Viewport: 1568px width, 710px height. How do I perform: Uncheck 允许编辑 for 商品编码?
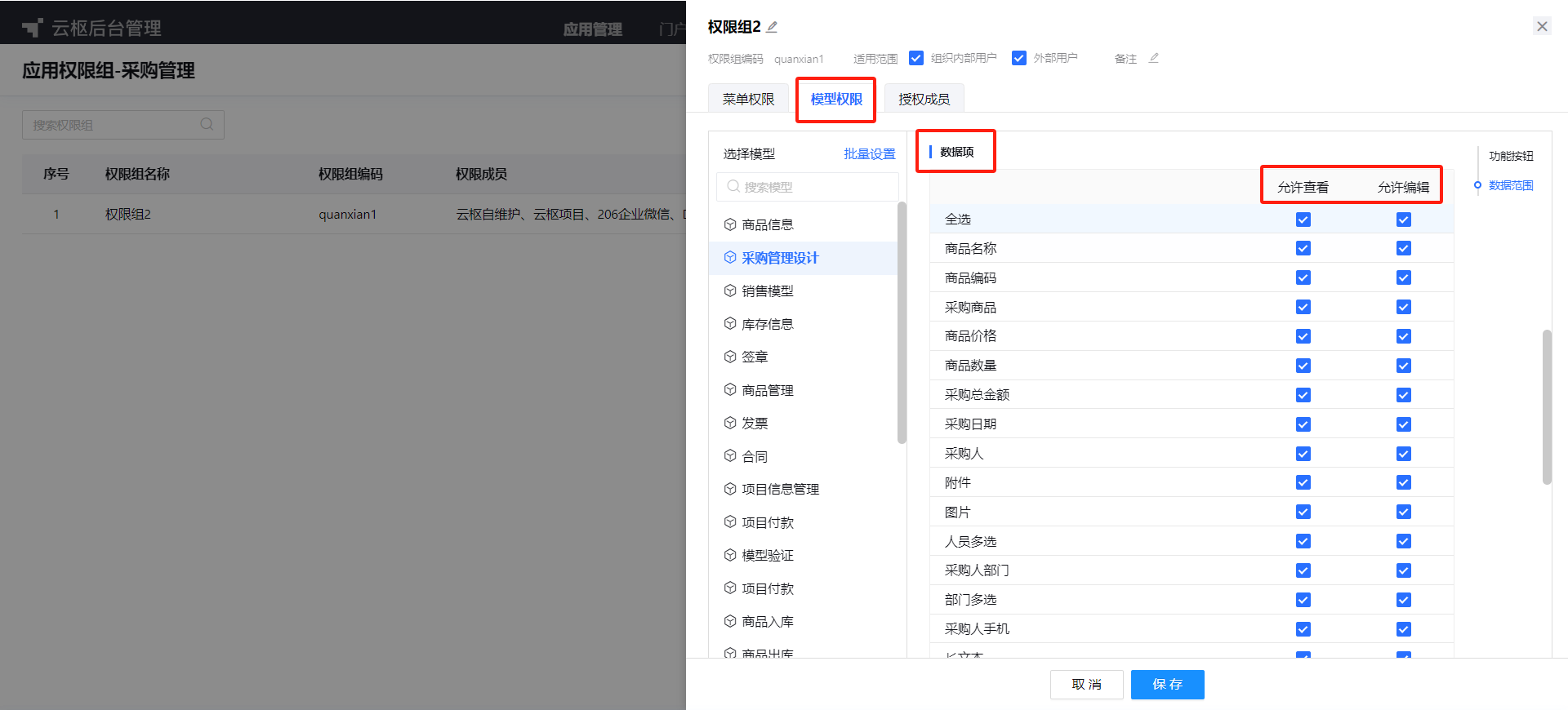[1404, 277]
